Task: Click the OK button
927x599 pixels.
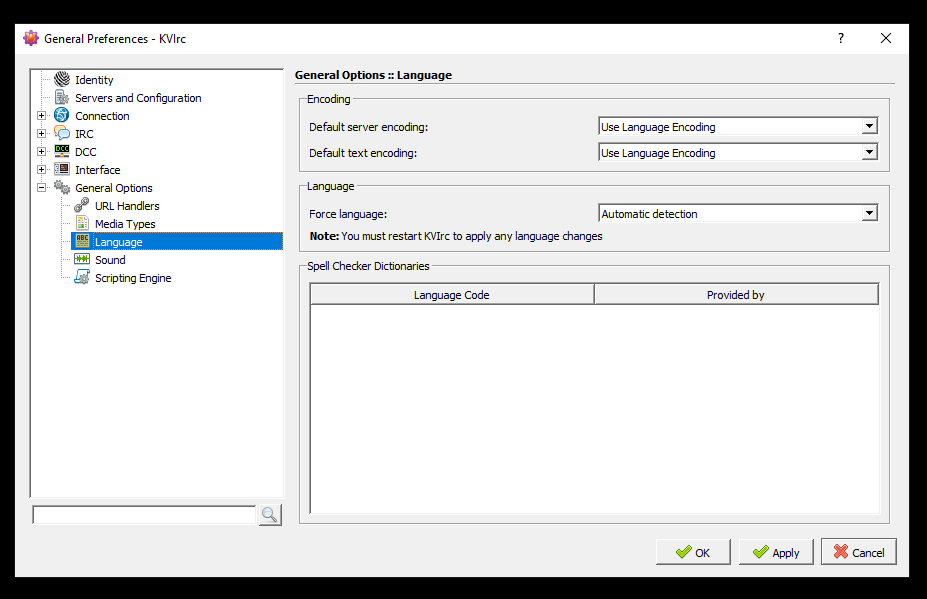Action: [692, 551]
